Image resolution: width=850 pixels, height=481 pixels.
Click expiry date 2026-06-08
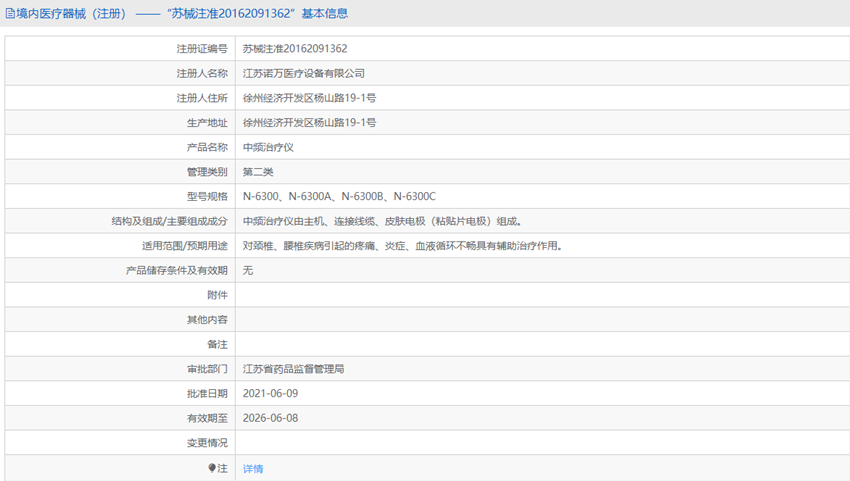[x=270, y=418]
